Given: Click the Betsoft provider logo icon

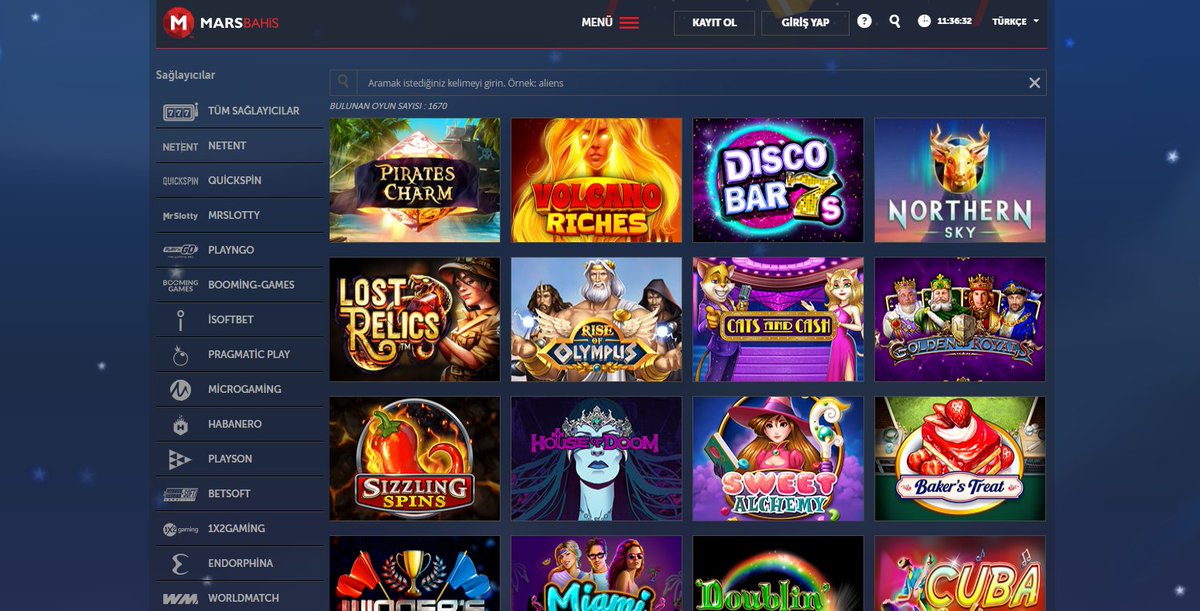Looking at the screenshot, I should (x=180, y=494).
